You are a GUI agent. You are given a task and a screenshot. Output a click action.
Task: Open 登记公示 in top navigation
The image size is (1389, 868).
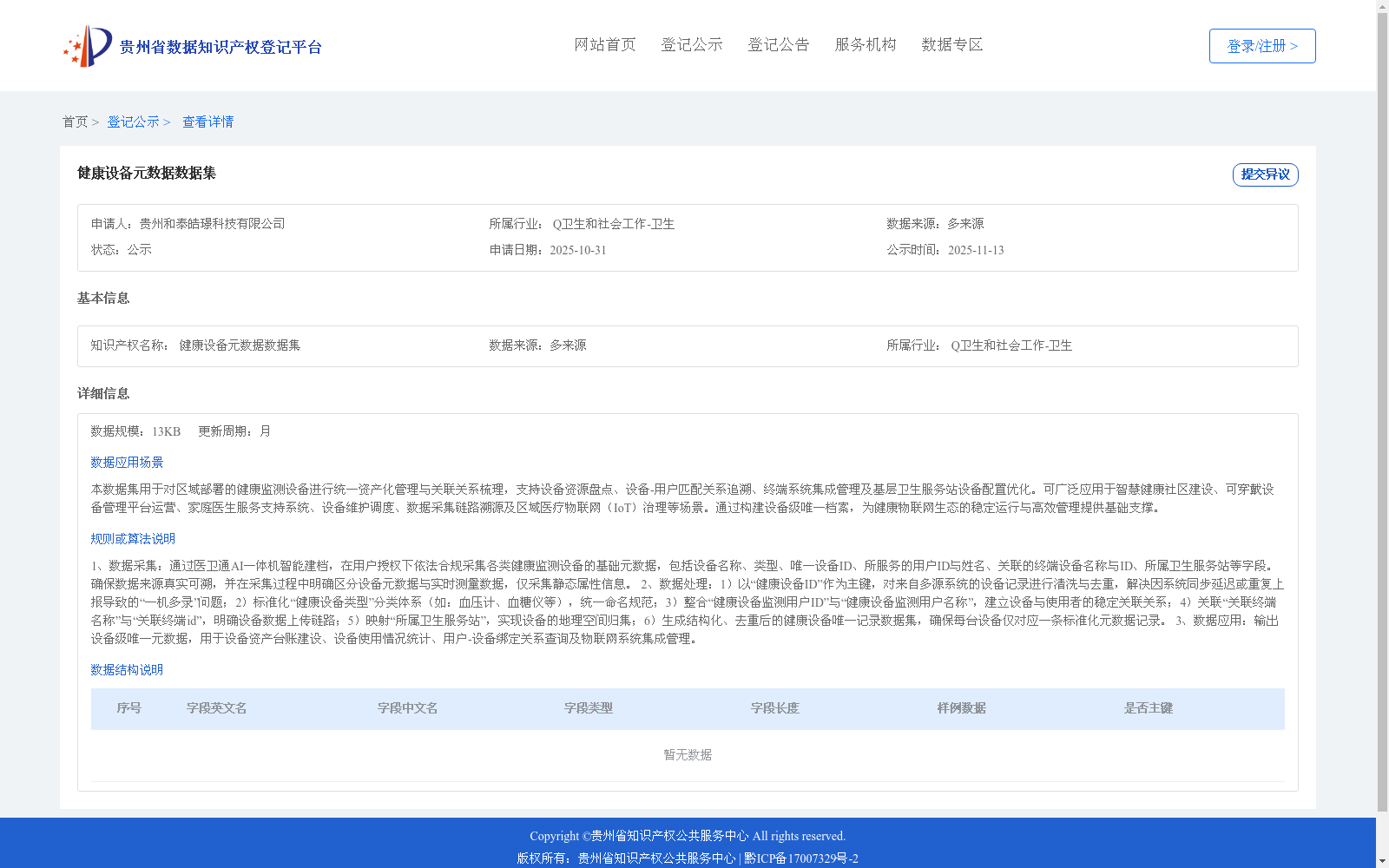(692, 45)
